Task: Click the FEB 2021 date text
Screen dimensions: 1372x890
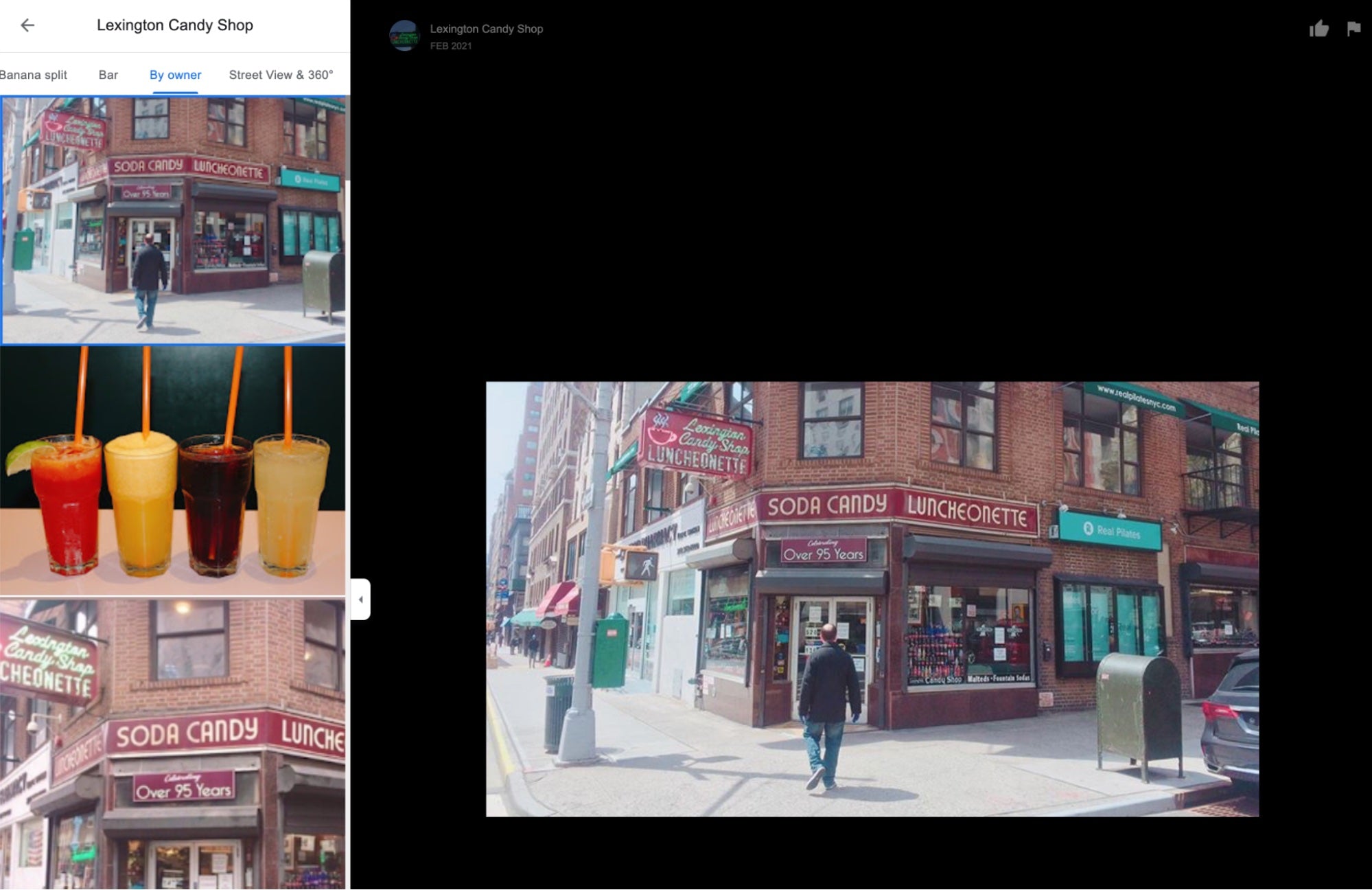Action: click(x=451, y=46)
